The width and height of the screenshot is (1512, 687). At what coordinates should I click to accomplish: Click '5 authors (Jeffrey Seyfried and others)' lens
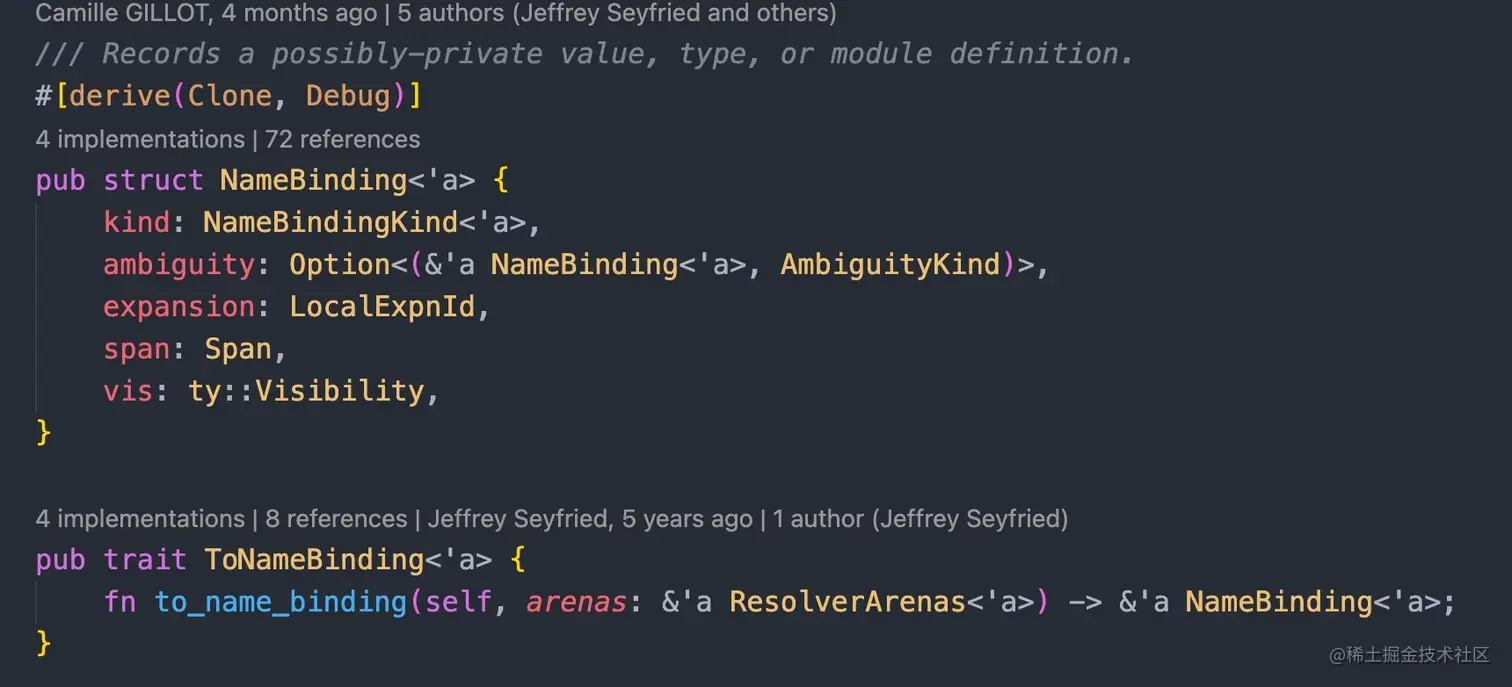(x=616, y=13)
